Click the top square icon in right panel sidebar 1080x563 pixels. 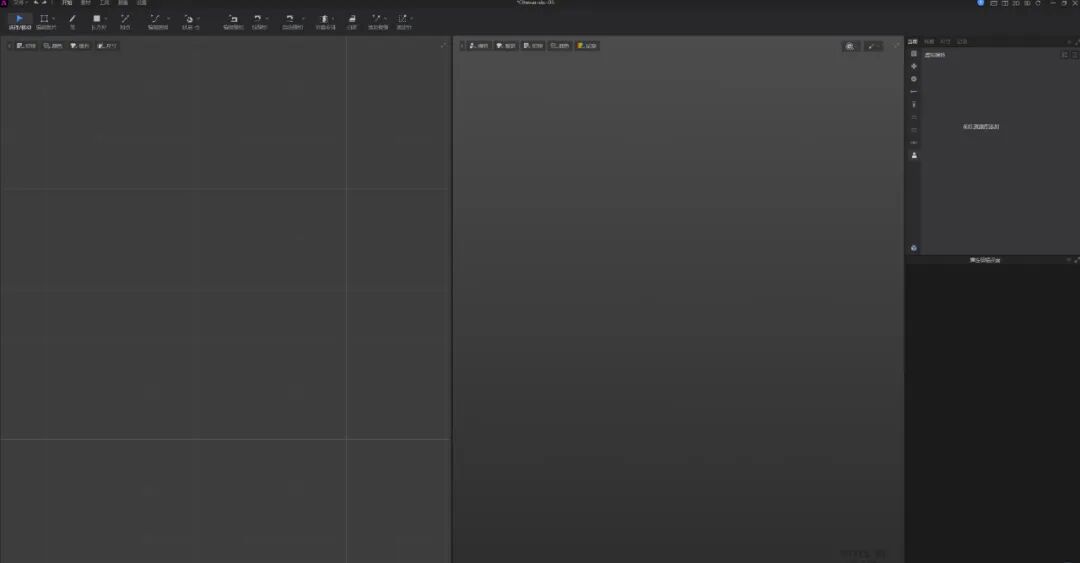pos(914,54)
